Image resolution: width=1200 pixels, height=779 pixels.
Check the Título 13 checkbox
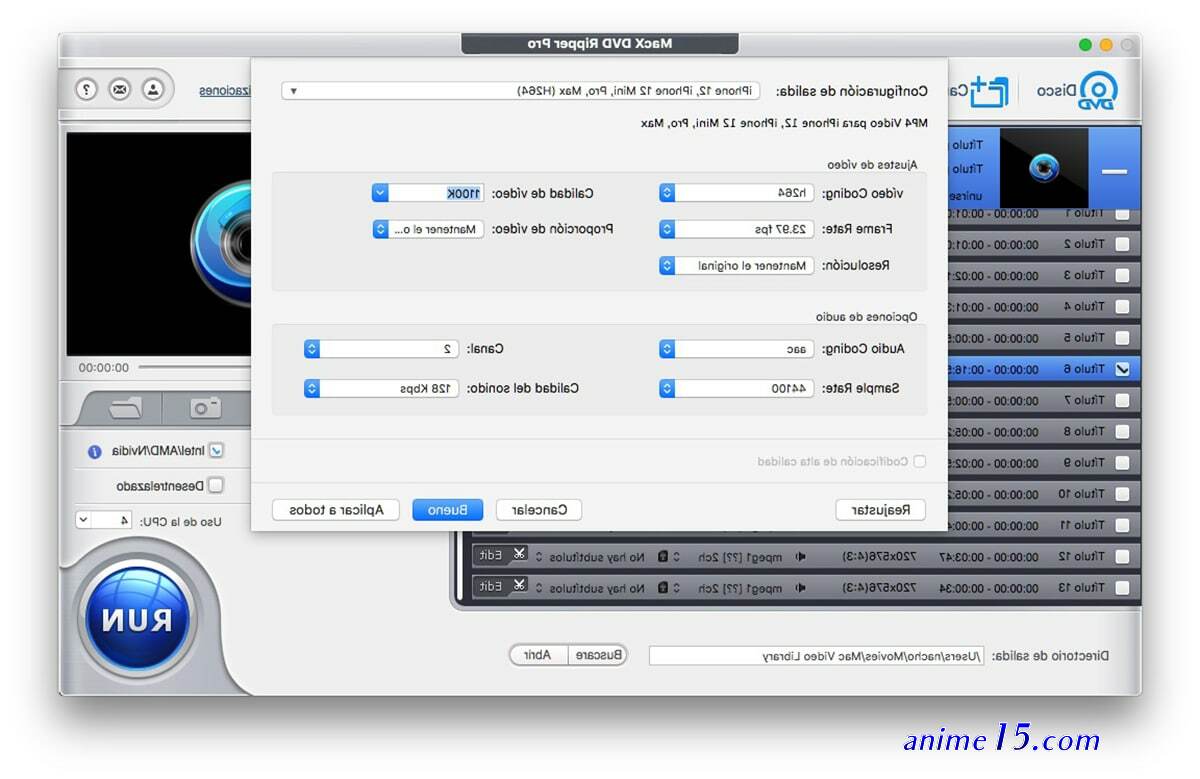(x=1122, y=587)
